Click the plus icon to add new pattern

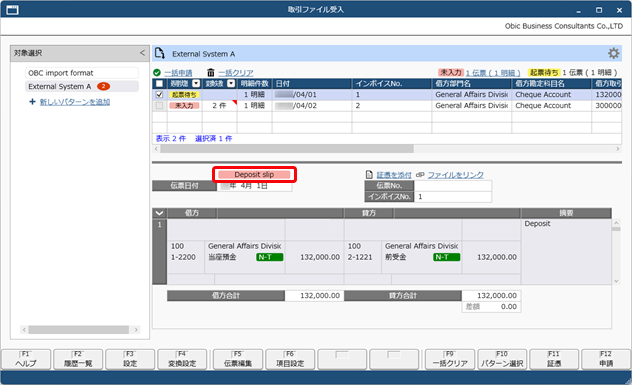pos(32,102)
